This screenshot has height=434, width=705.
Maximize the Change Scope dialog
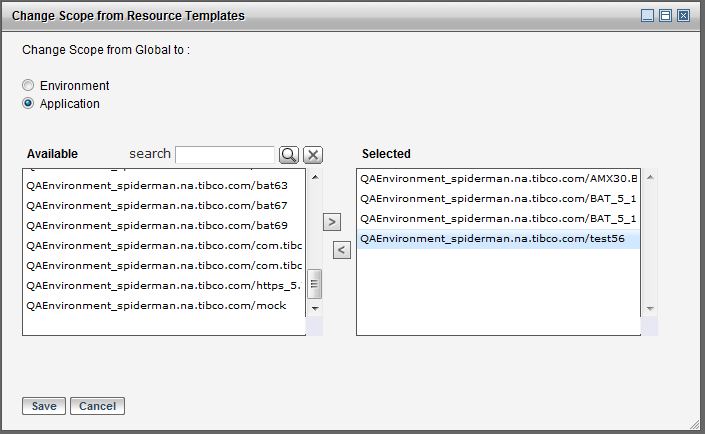[666, 16]
